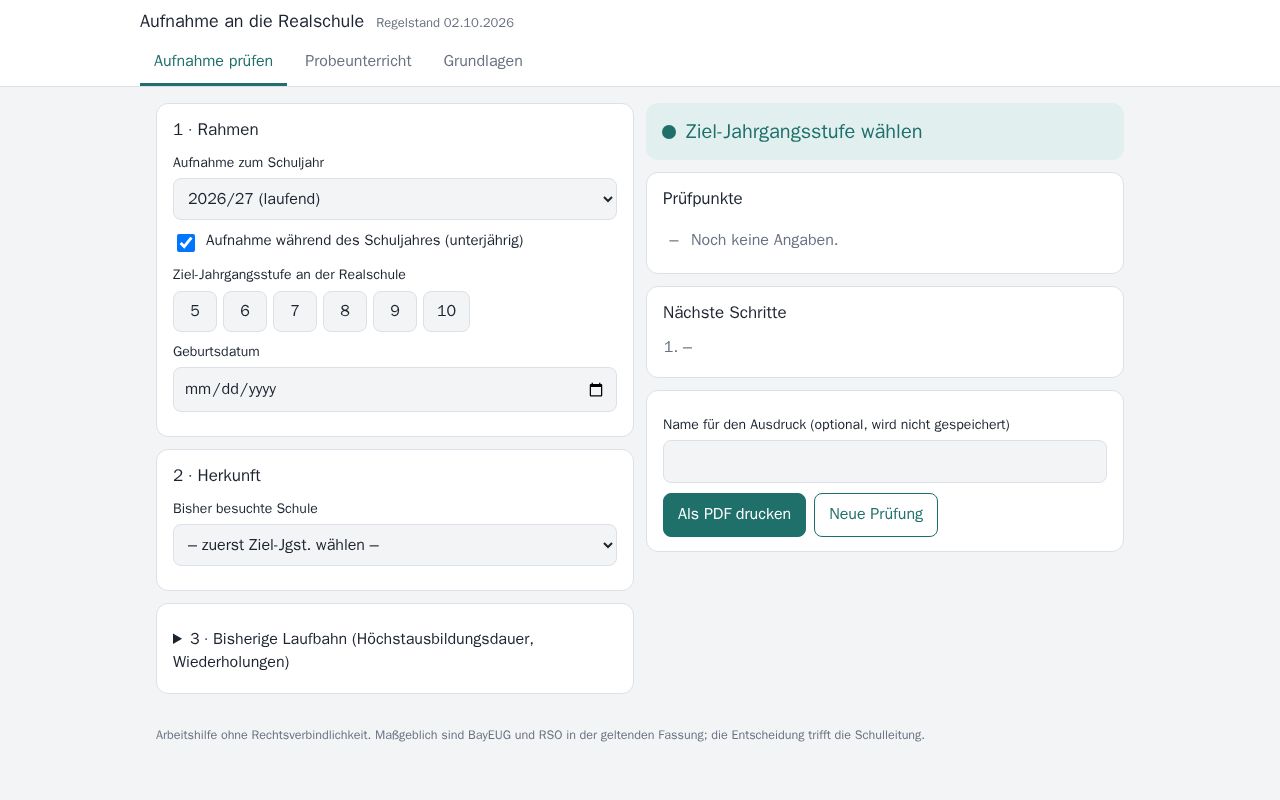Click the Regelstand 02.10.2026 text

[x=445, y=23]
